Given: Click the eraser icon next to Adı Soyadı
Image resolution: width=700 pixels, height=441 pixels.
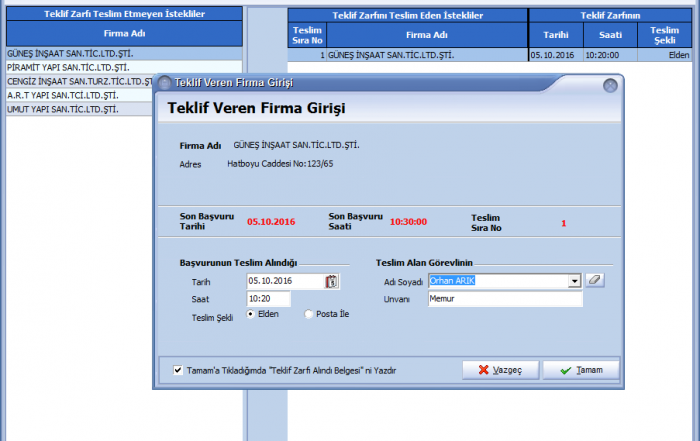Looking at the screenshot, I should (596, 281).
